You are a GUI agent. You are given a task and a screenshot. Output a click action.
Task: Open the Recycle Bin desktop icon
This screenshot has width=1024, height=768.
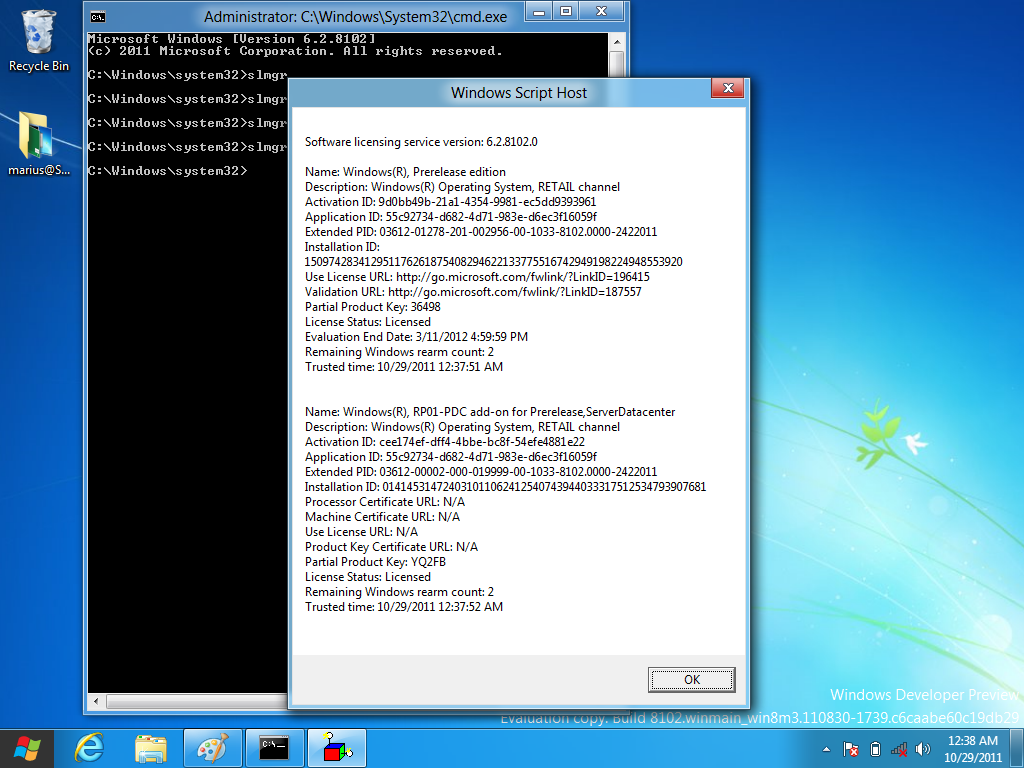click(38, 40)
